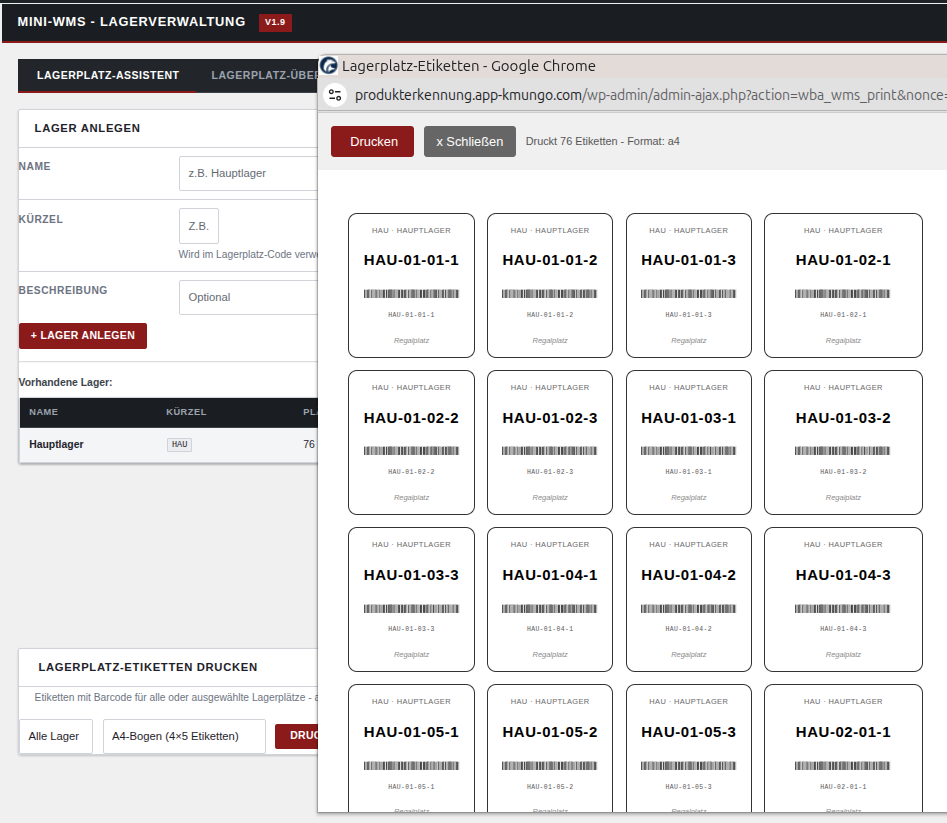Select the HAU-01-04-2 label card
947x823 pixels.
(688, 599)
